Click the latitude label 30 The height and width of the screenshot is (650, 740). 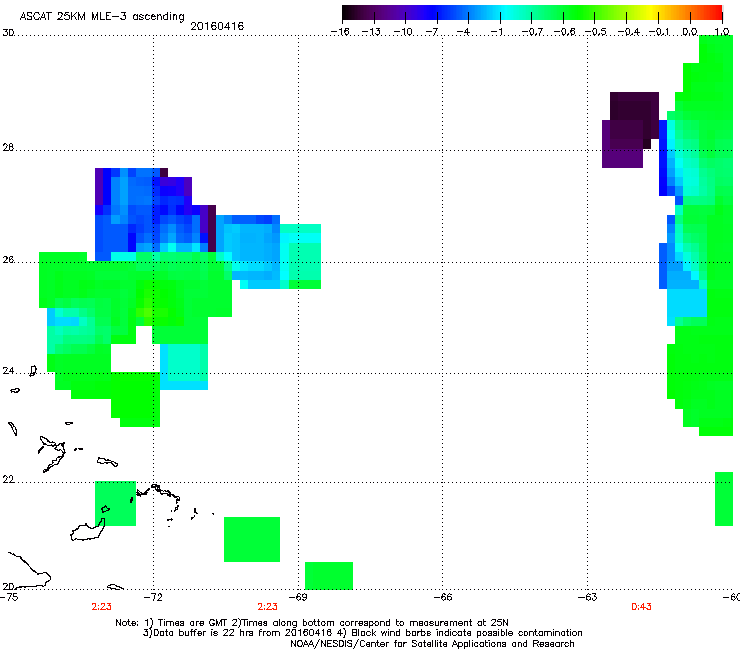coord(8,33)
